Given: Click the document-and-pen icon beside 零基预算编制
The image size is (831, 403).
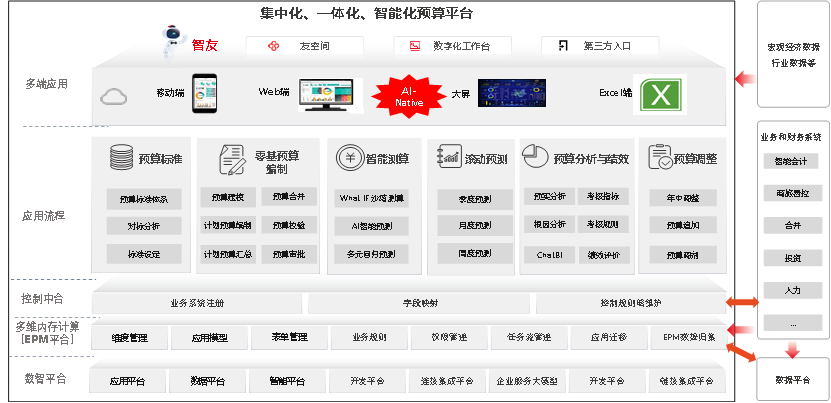Looking at the screenshot, I should tap(233, 160).
